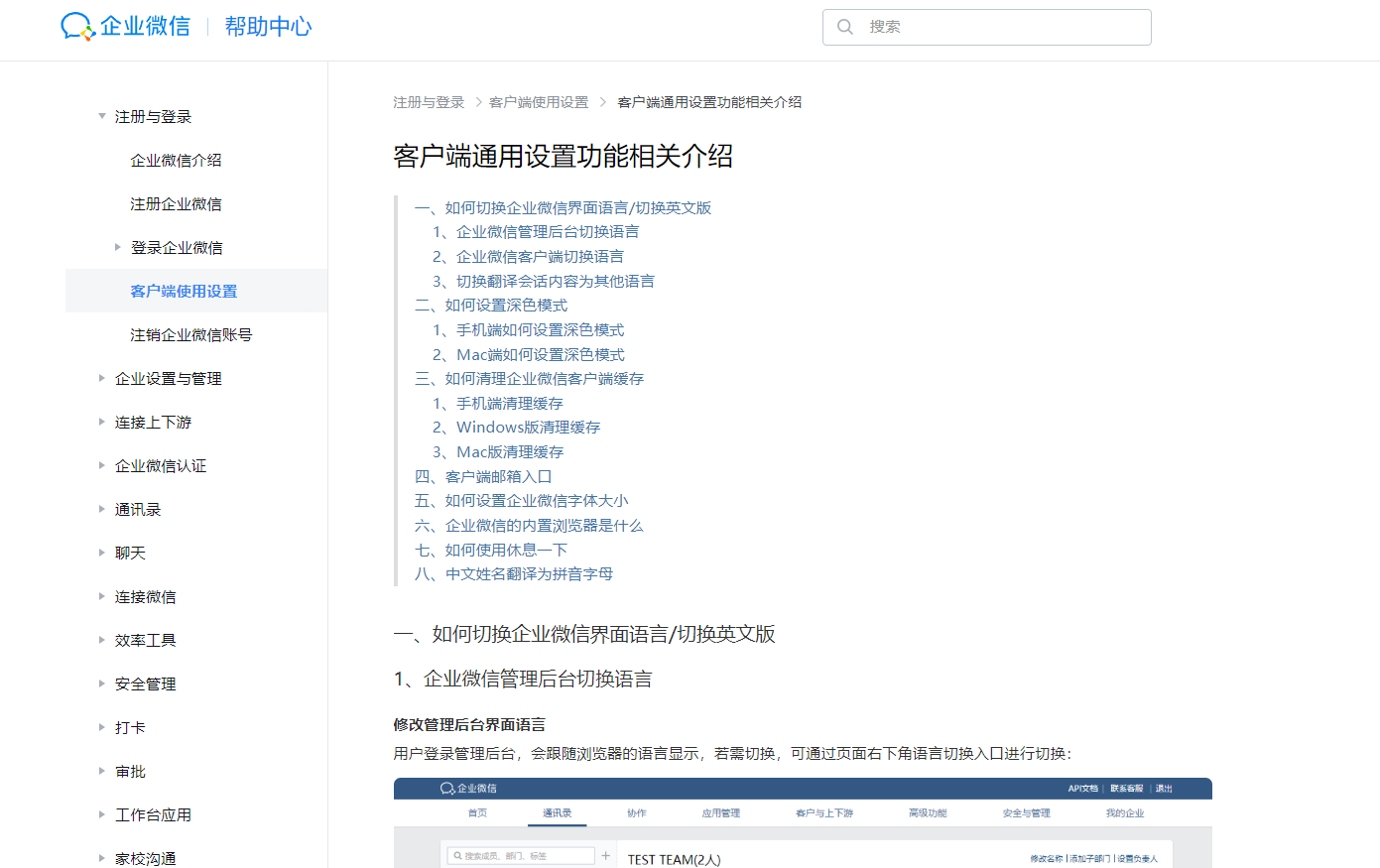Go to Windows版清理缓存 in contents
The width and height of the screenshot is (1380, 868).
coord(528,428)
